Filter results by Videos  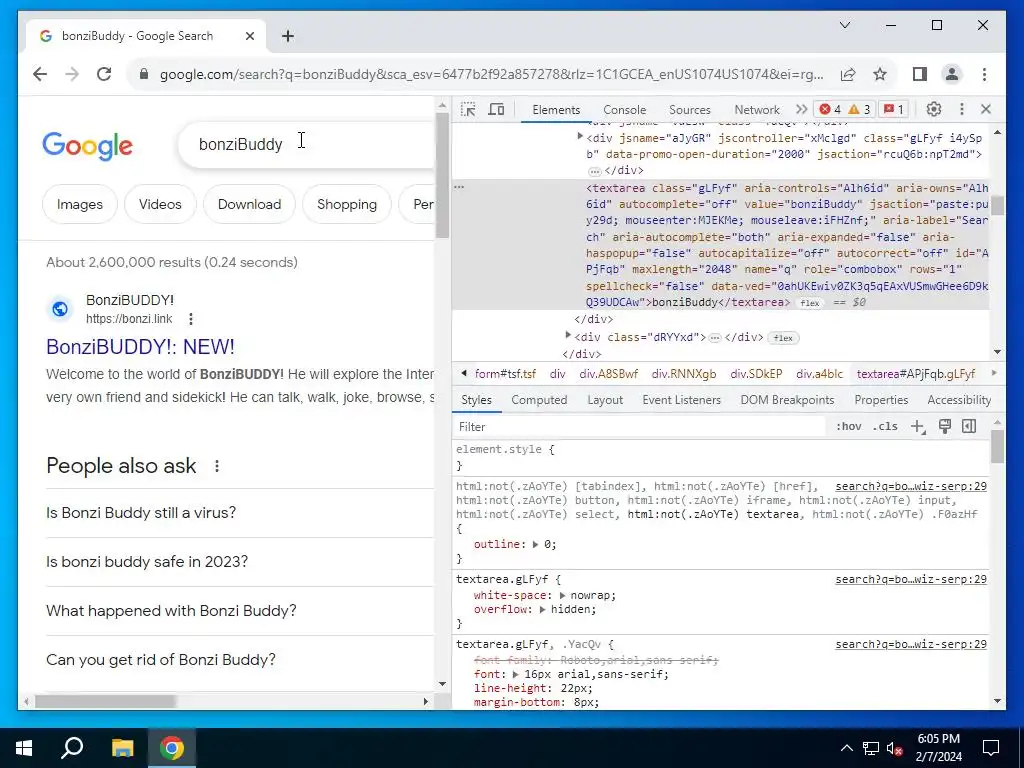pos(160,204)
